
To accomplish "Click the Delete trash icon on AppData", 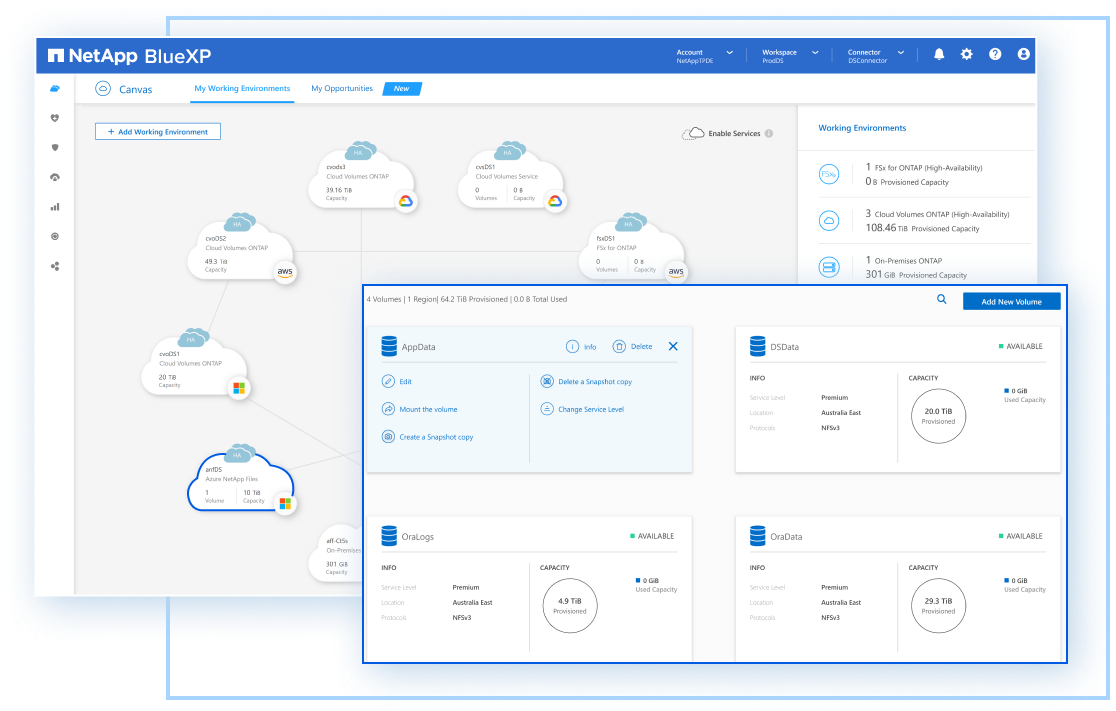I will click(x=619, y=347).
